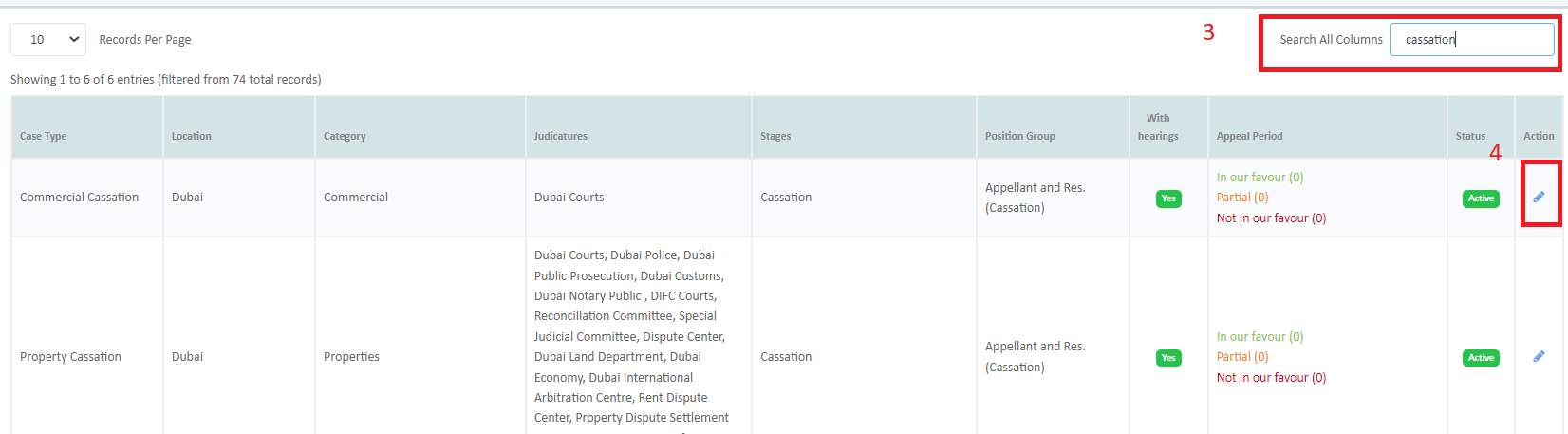Click Yes badge in Commercial Cassation row
This screenshot has width=1568, height=434.
point(1168,198)
